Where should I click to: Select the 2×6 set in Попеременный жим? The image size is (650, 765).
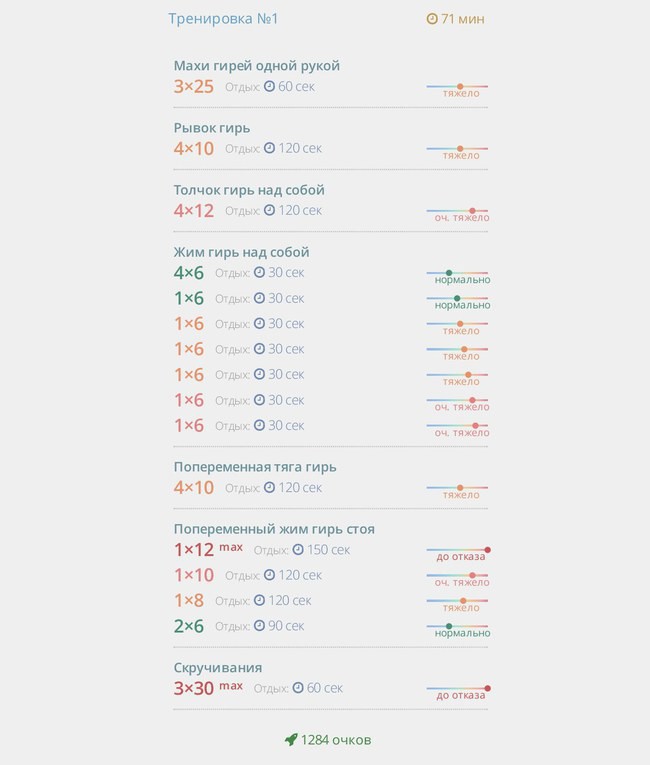(x=189, y=626)
